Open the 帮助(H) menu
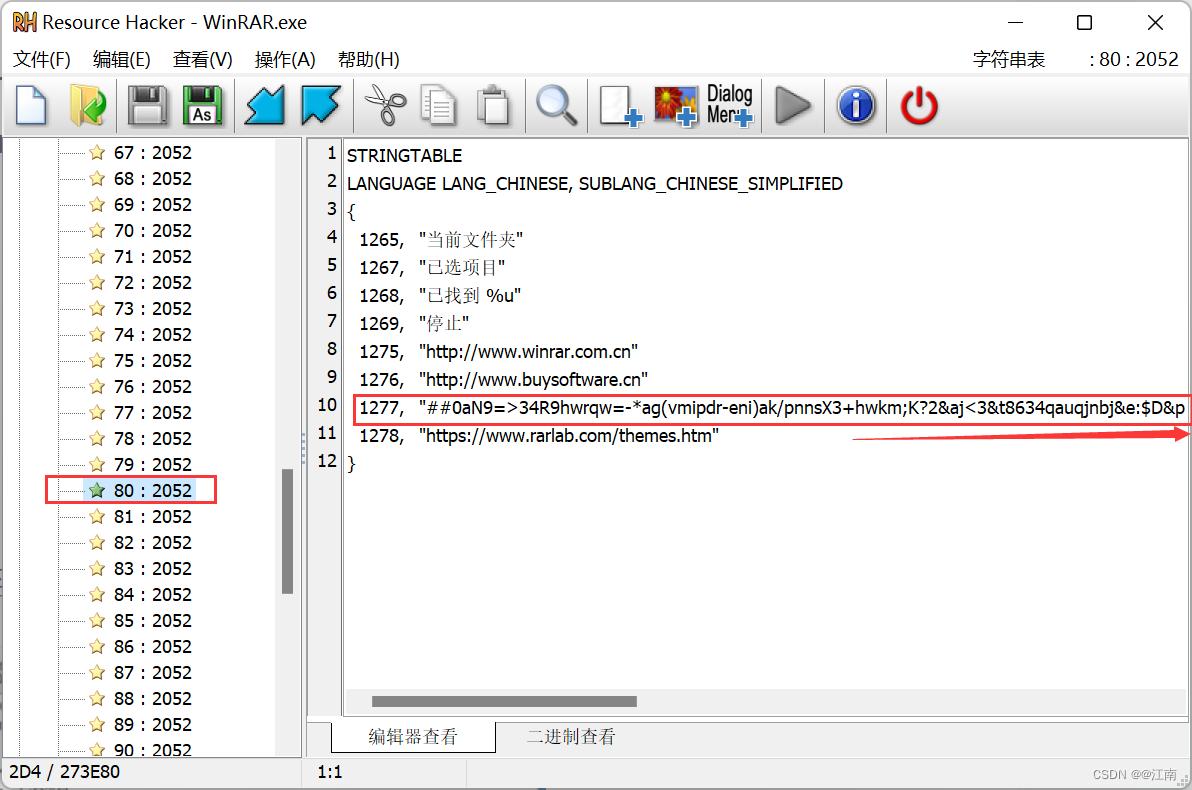 [369, 59]
